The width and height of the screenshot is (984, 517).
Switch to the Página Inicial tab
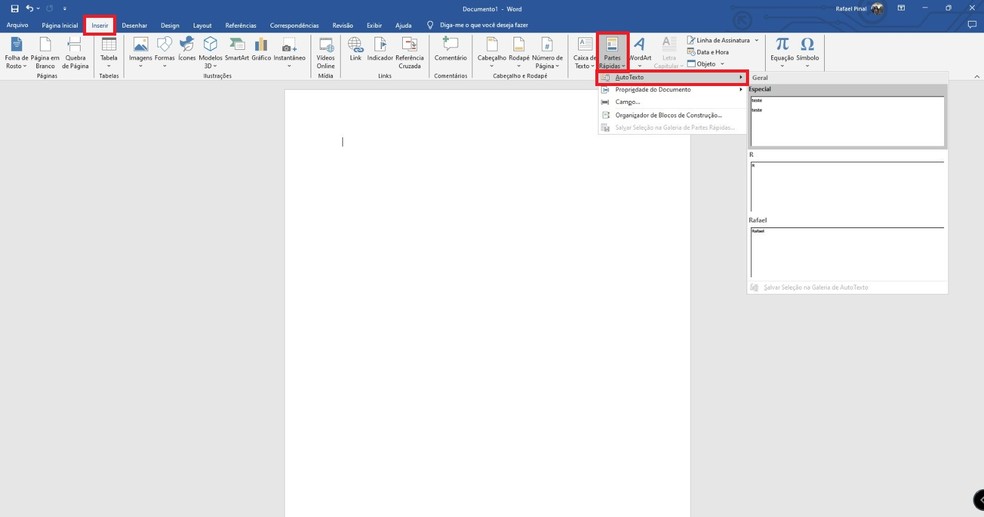pos(60,26)
